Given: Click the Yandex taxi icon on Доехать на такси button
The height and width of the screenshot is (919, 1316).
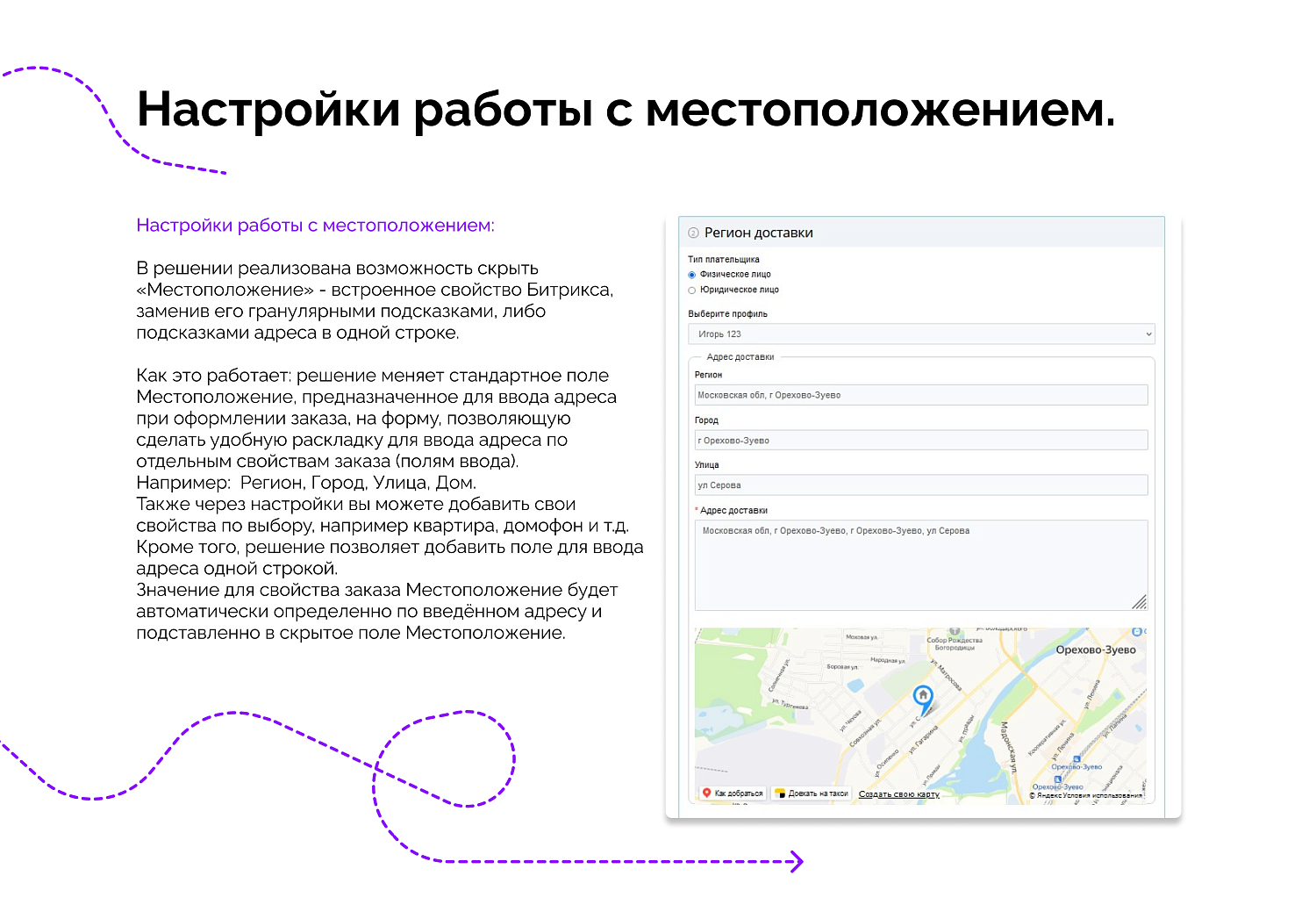Looking at the screenshot, I should pyautogui.click(x=781, y=793).
